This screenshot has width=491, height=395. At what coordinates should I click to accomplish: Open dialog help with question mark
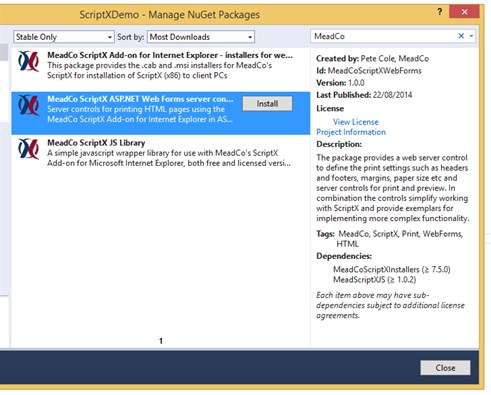click(x=440, y=12)
